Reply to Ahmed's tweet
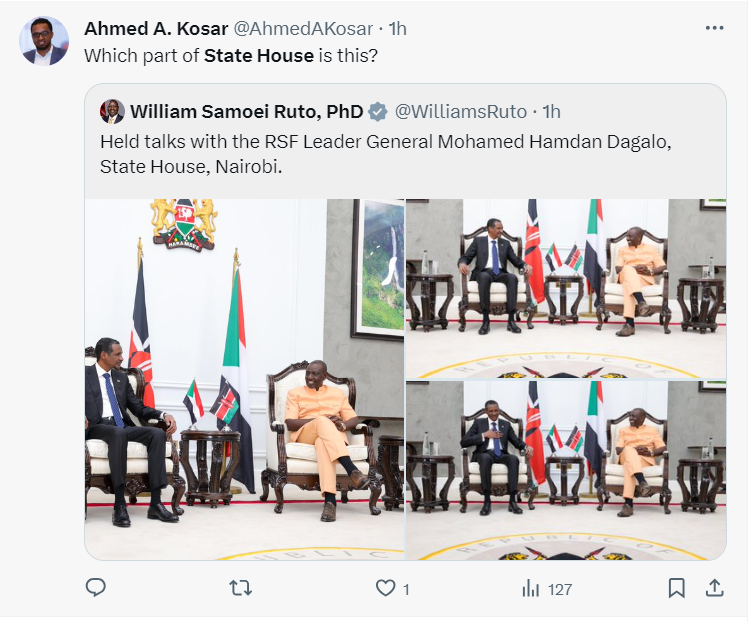Viewport: 750px width, 622px height. tap(96, 589)
